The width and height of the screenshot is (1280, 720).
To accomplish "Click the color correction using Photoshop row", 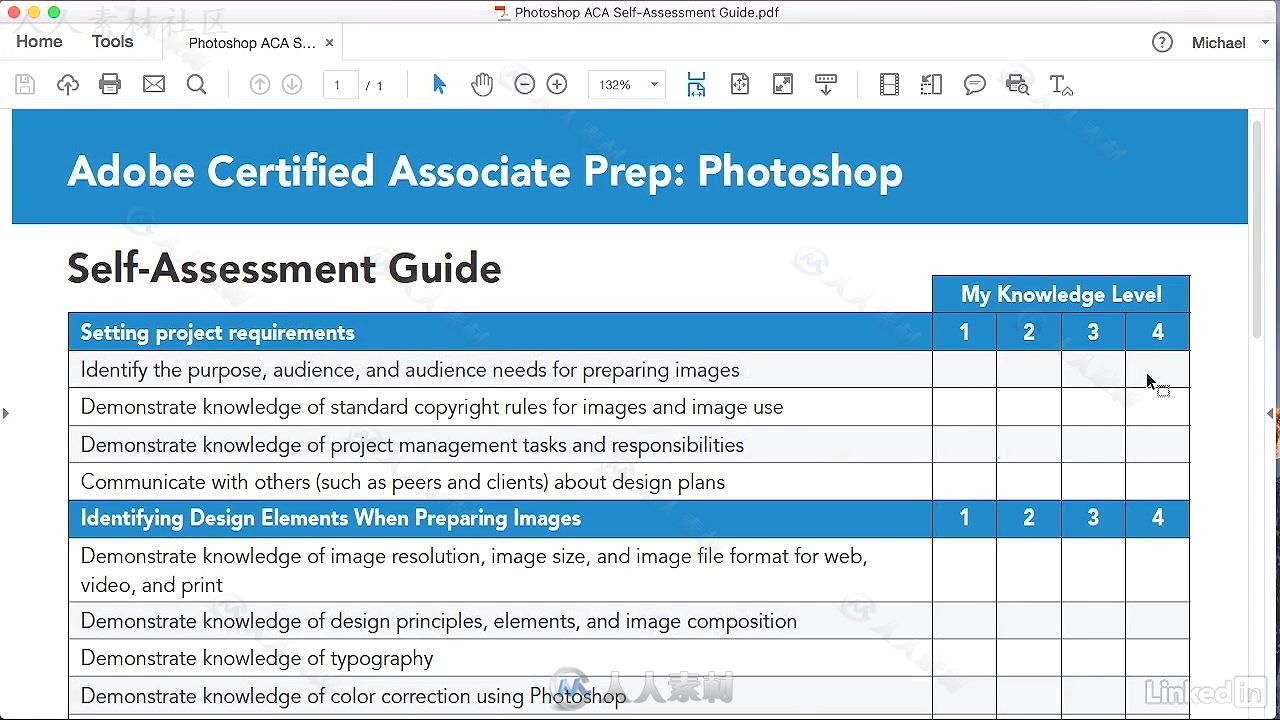I will [500, 696].
